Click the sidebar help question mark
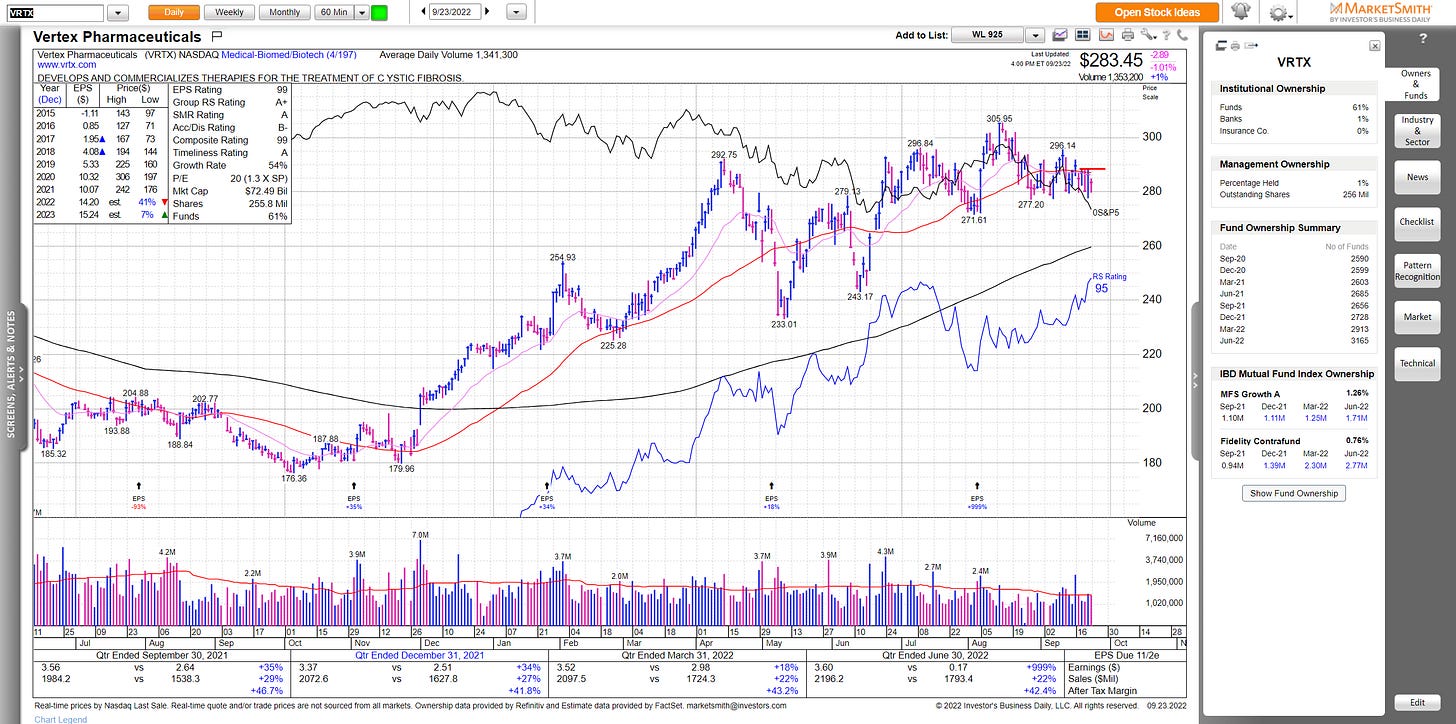The image size is (1456, 724). 1423,38
